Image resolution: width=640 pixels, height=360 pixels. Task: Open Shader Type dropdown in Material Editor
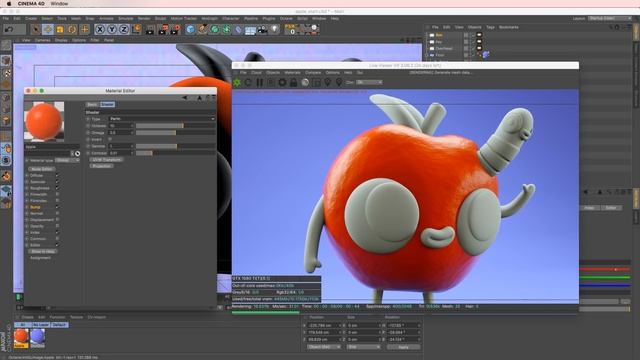pyautogui.click(x=162, y=119)
